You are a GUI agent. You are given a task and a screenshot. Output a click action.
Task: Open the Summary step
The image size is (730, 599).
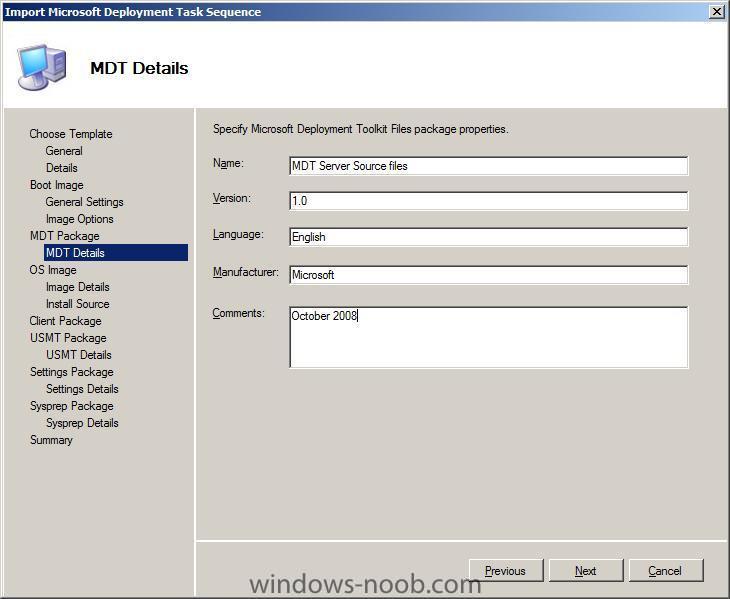pyautogui.click(x=51, y=440)
